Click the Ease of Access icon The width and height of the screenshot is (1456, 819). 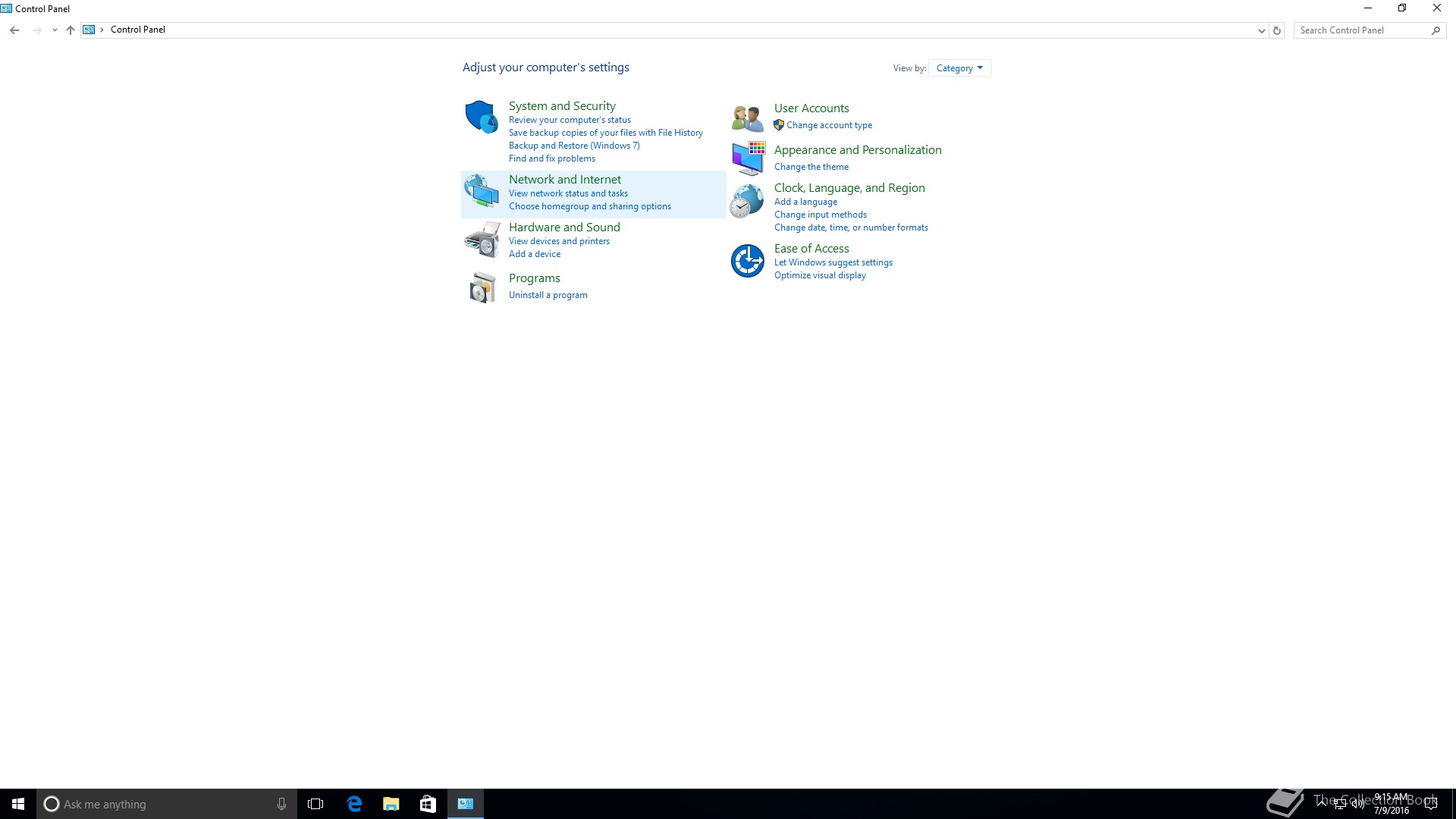click(x=747, y=260)
